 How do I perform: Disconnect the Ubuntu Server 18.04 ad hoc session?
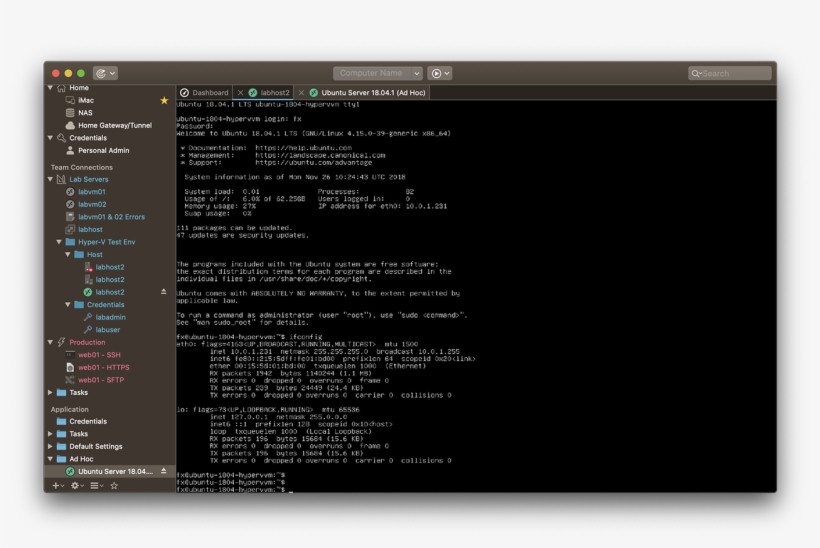coord(164,471)
